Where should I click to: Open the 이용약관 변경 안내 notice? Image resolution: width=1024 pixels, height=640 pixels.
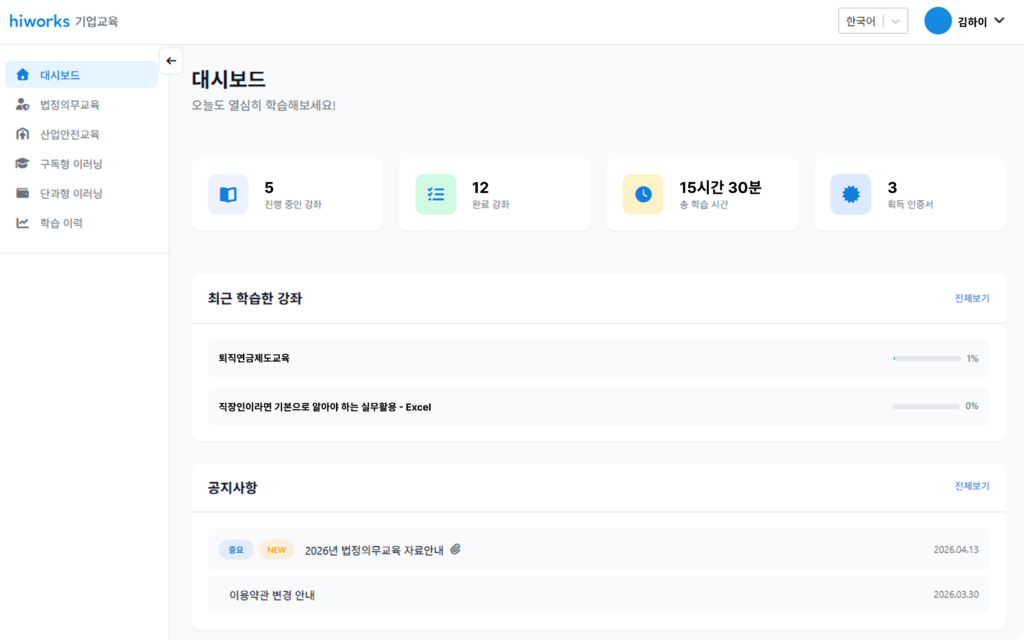coord(272,595)
